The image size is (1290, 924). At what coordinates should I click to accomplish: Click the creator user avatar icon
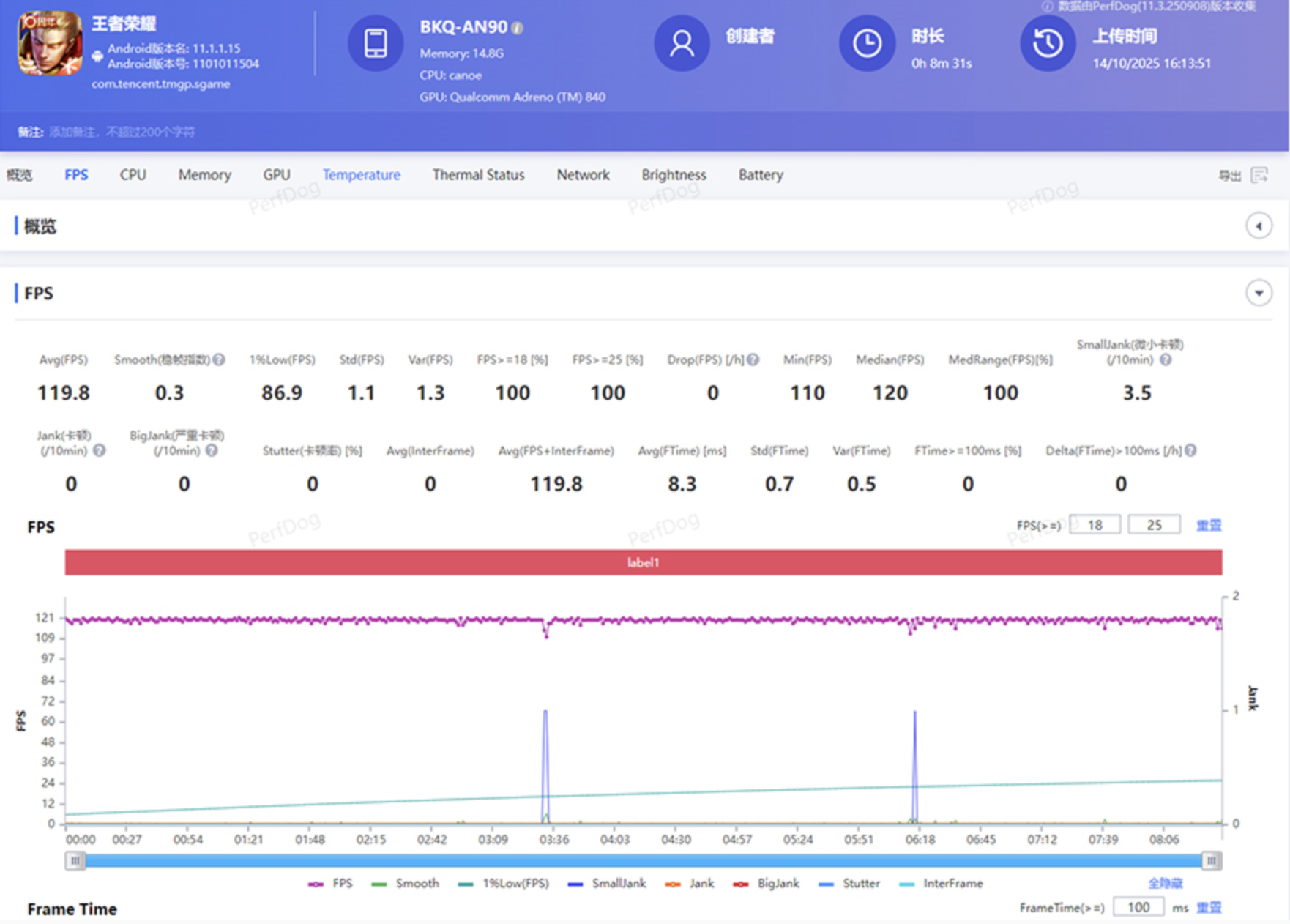(682, 43)
